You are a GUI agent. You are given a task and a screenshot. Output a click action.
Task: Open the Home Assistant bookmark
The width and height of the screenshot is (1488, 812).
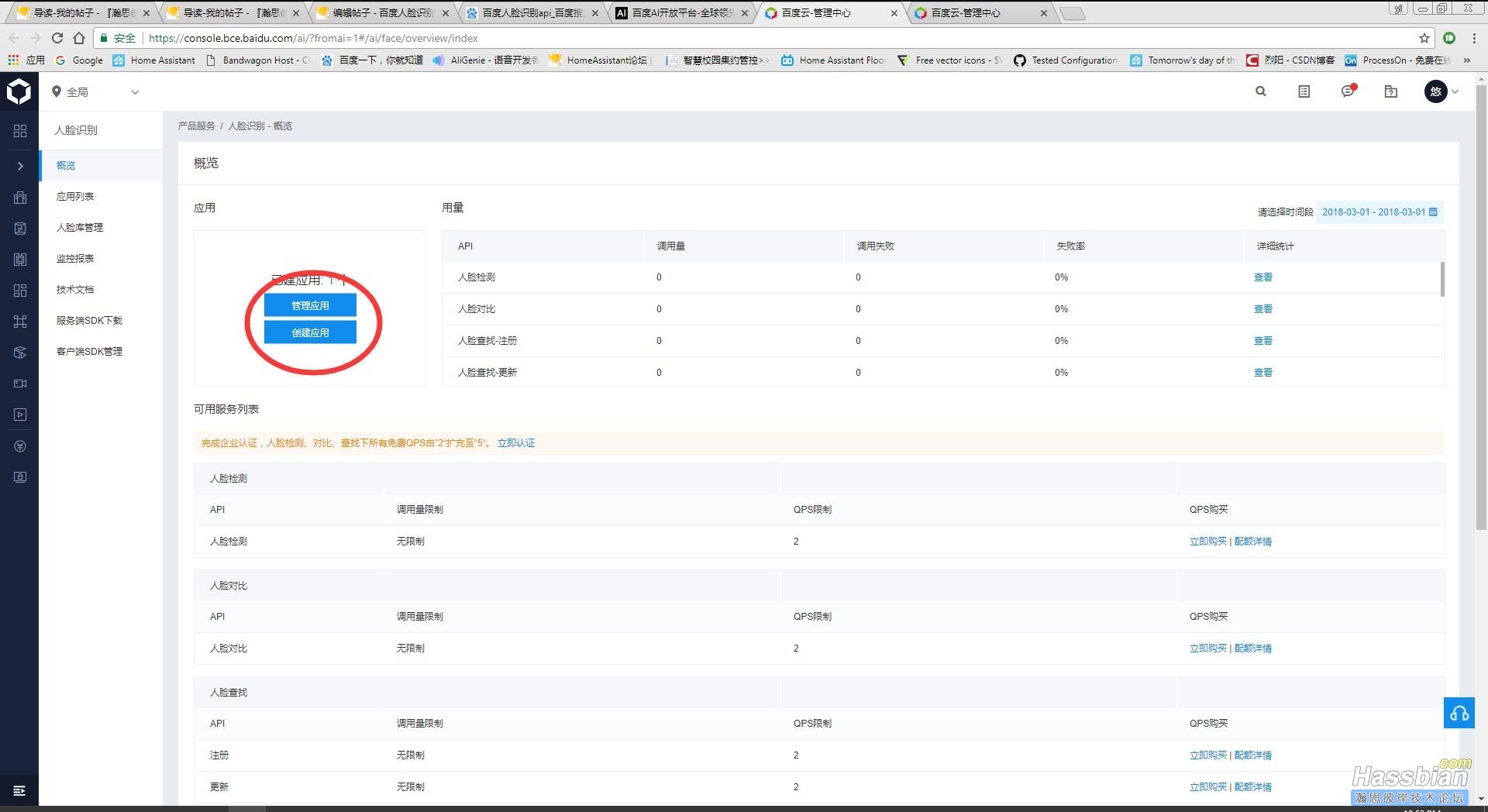pos(154,60)
